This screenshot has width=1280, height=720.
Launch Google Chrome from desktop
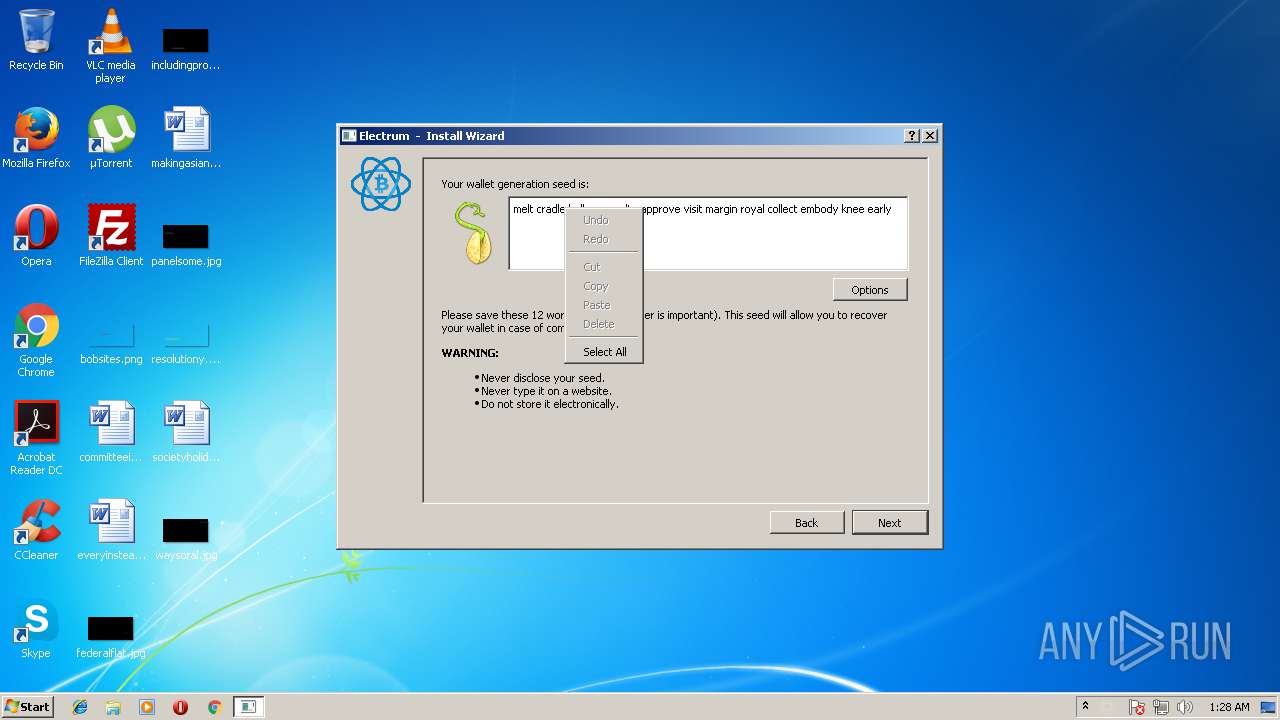[36, 340]
